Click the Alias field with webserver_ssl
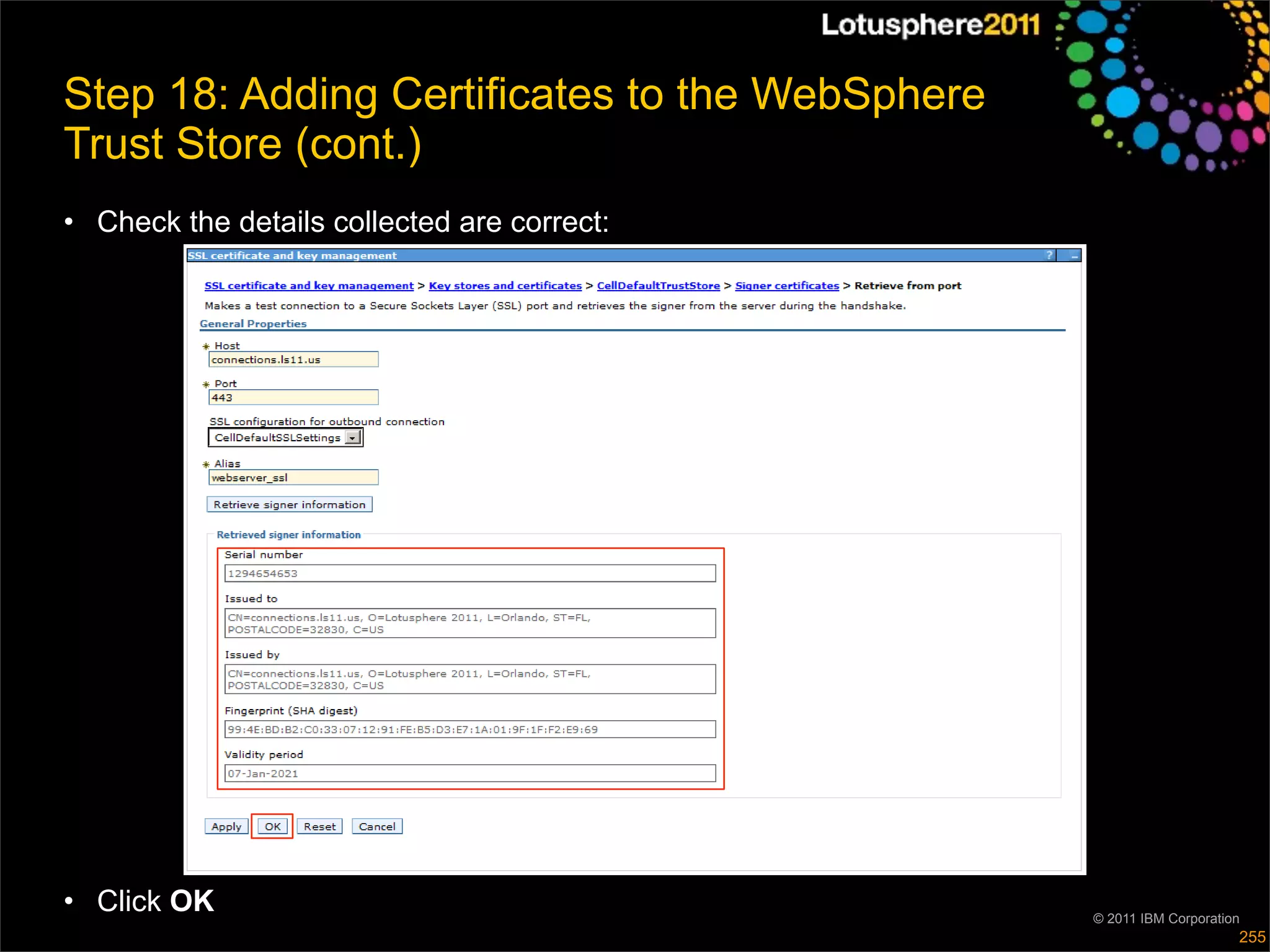The height and width of the screenshot is (952, 1270). [293, 477]
